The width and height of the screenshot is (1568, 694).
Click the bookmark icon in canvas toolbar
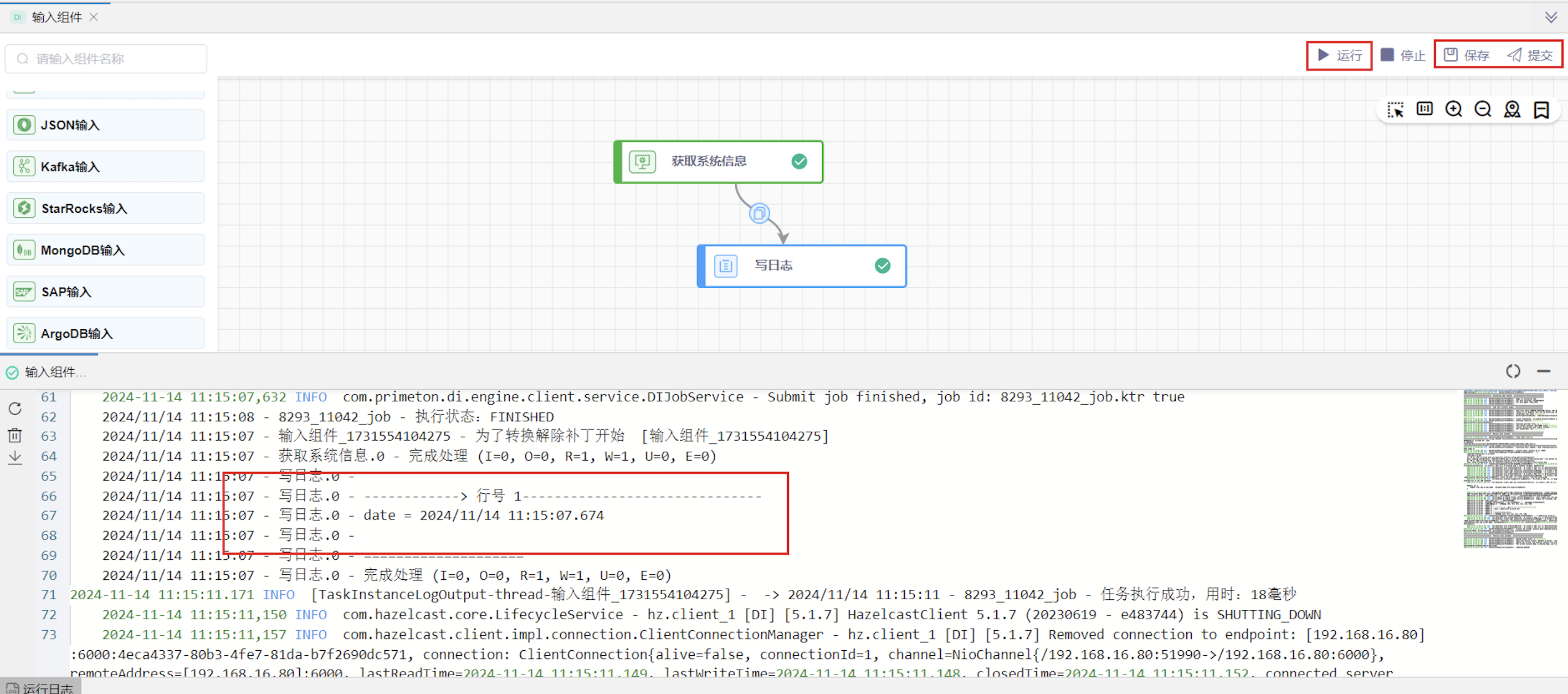1541,110
